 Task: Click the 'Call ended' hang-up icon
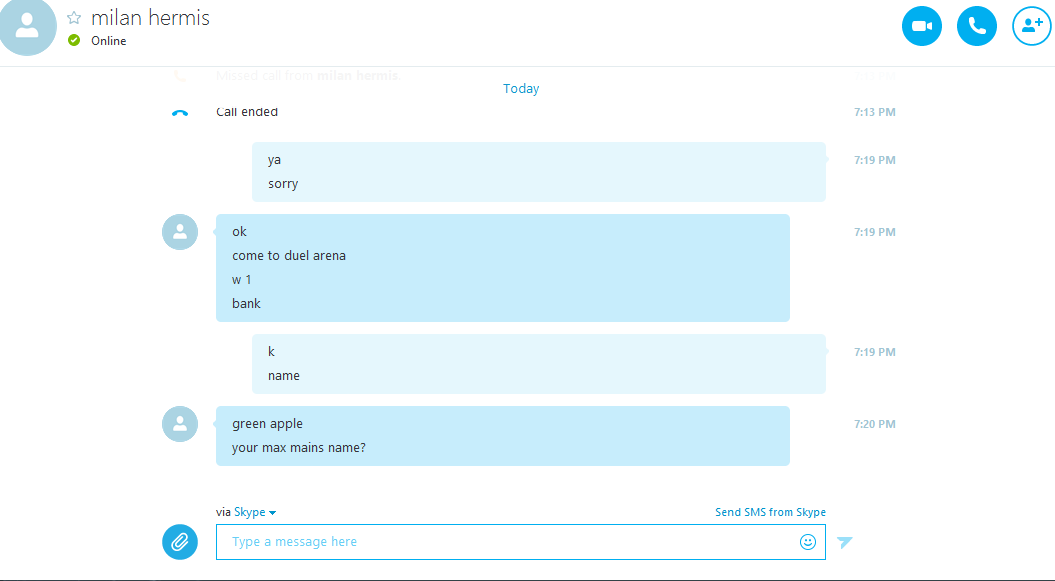[180, 113]
